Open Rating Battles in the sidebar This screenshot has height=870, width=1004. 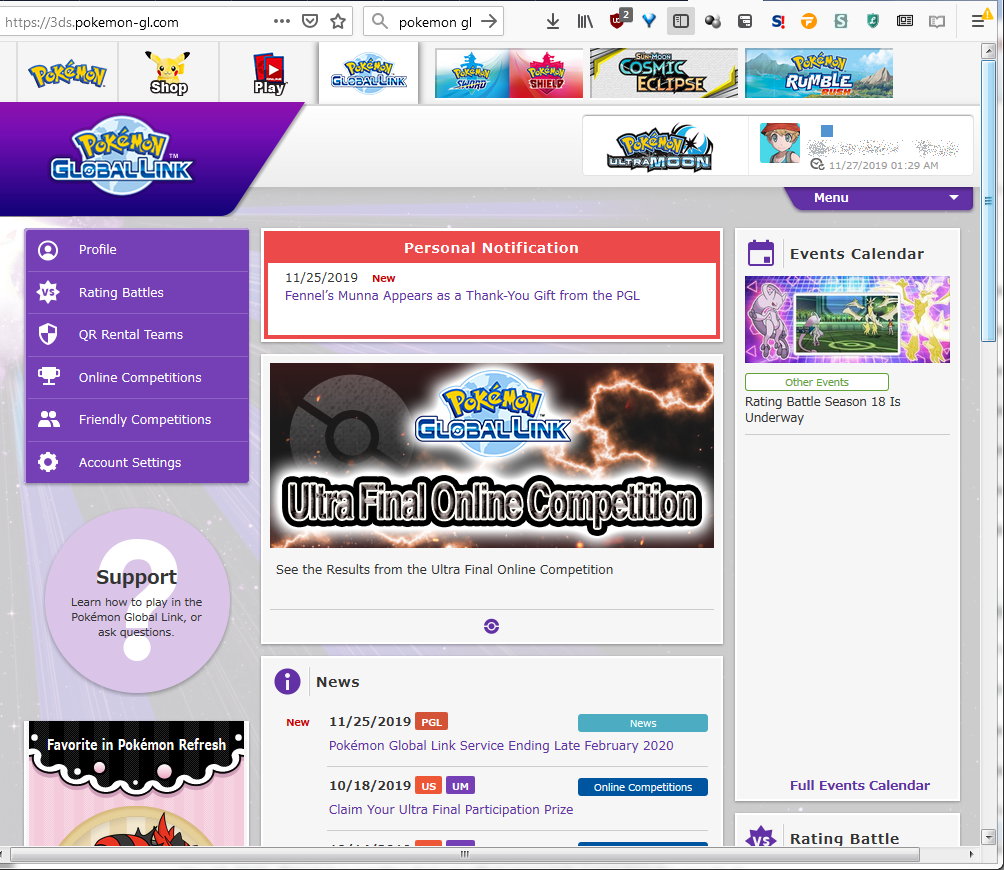point(137,293)
